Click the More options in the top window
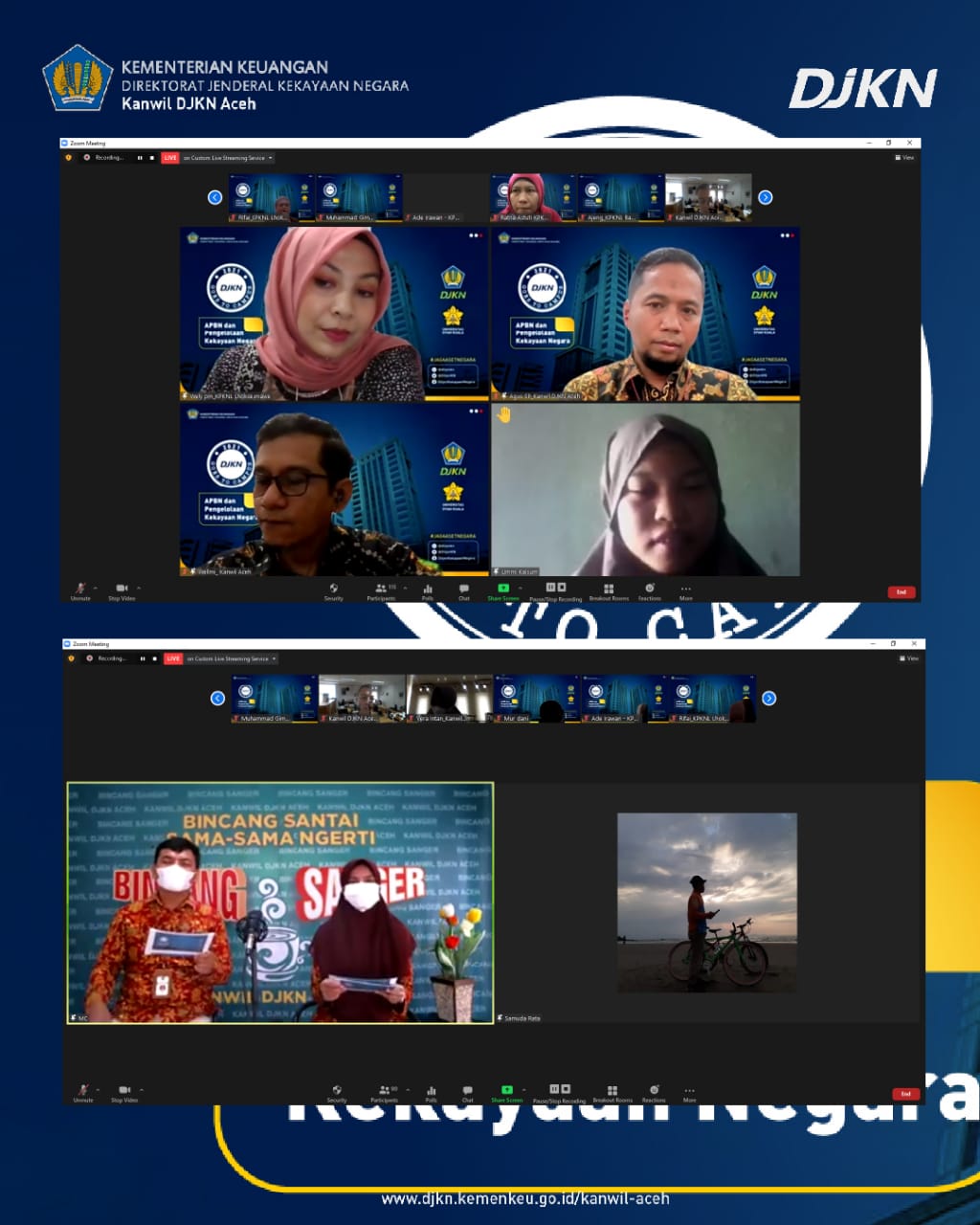Image resolution: width=980 pixels, height=1225 pixels. (685, 590)
